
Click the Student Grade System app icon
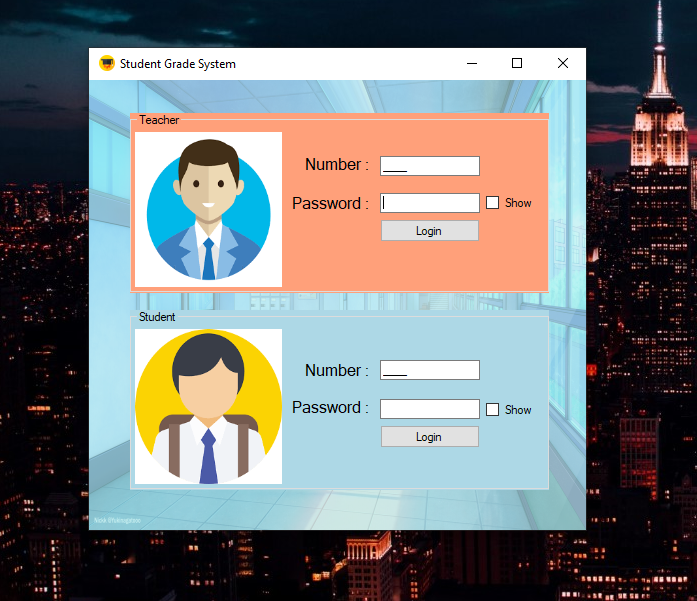click(107, 64)
